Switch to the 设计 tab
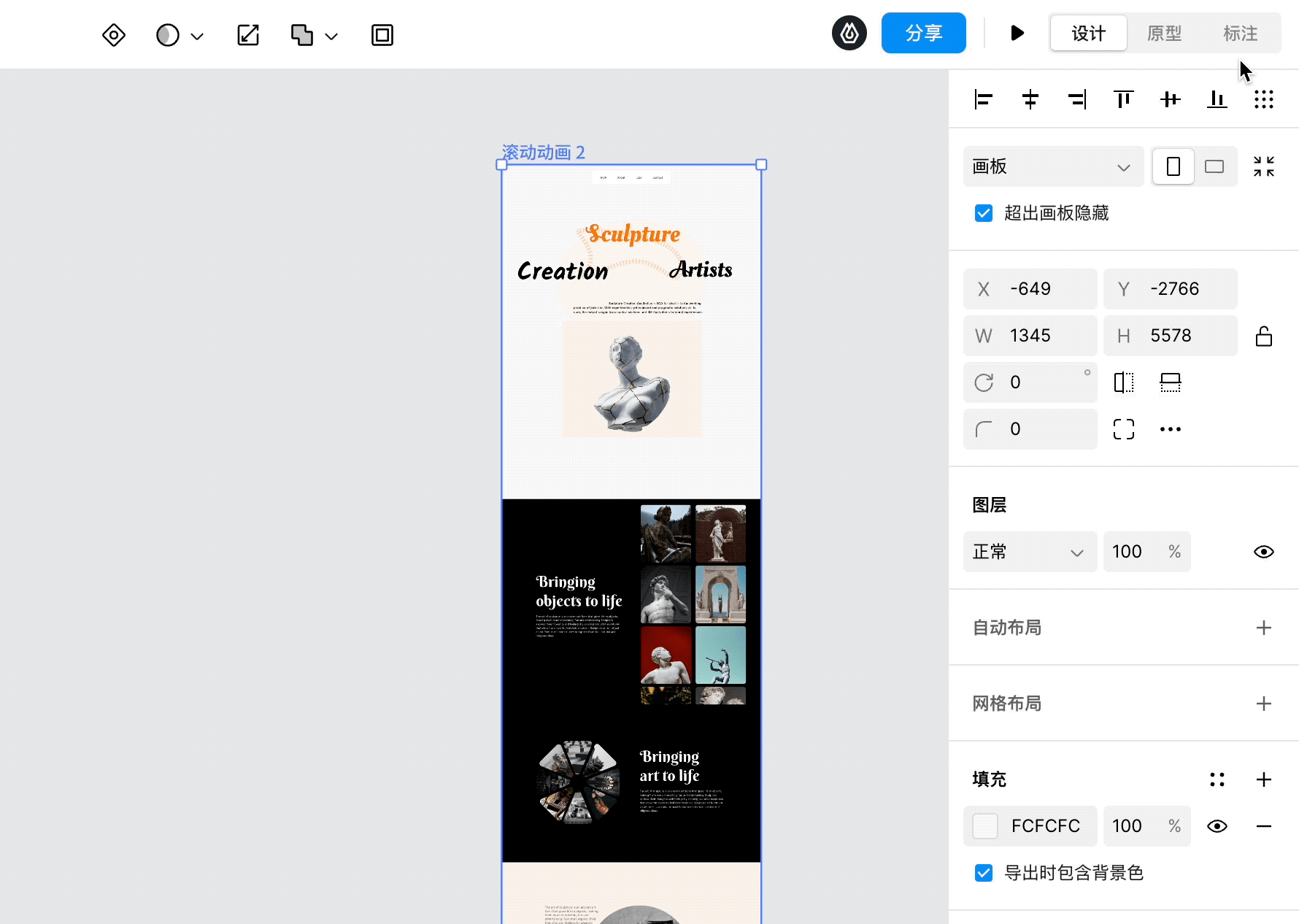Screen dimensions: 1299x924 click(x=1089, y=34)
